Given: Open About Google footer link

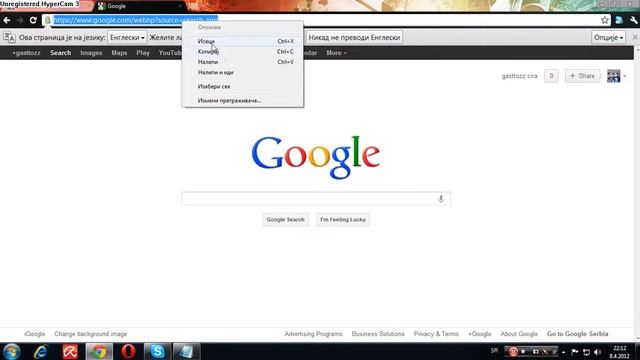Looking at the screenshot, I should coord(519,334).
